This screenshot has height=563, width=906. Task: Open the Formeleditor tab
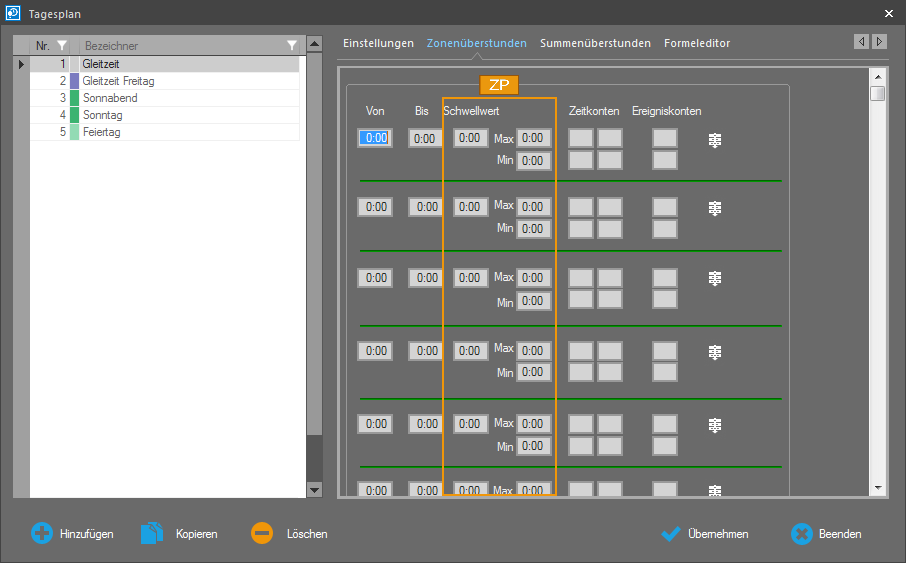click(x=697, y=43)
